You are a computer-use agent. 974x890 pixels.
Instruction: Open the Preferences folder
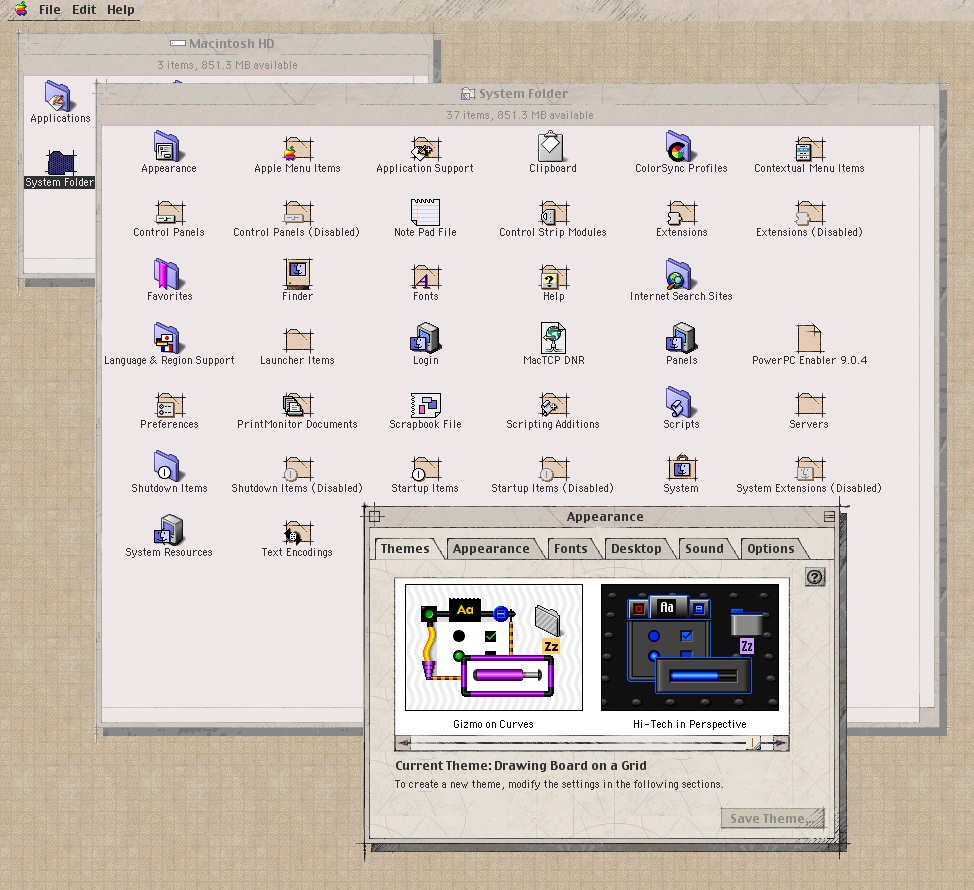click(x=170, y=404)
